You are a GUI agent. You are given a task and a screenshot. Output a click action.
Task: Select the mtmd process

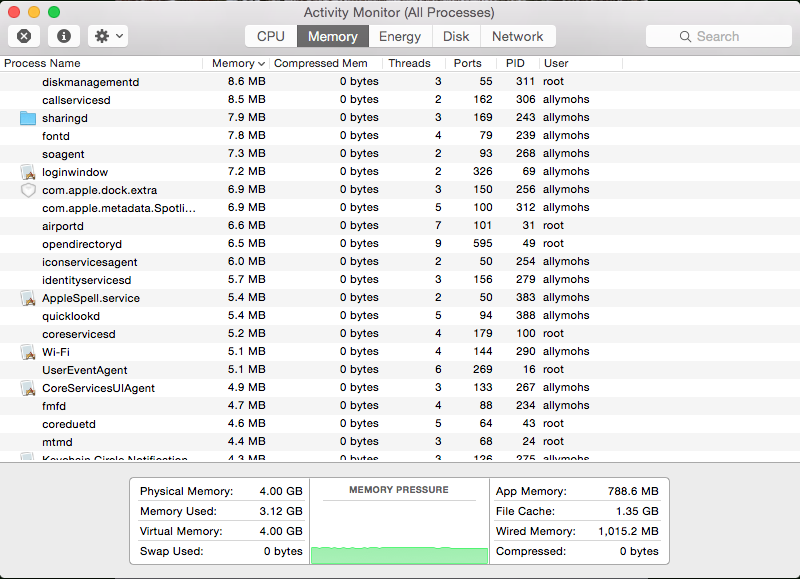57,442
